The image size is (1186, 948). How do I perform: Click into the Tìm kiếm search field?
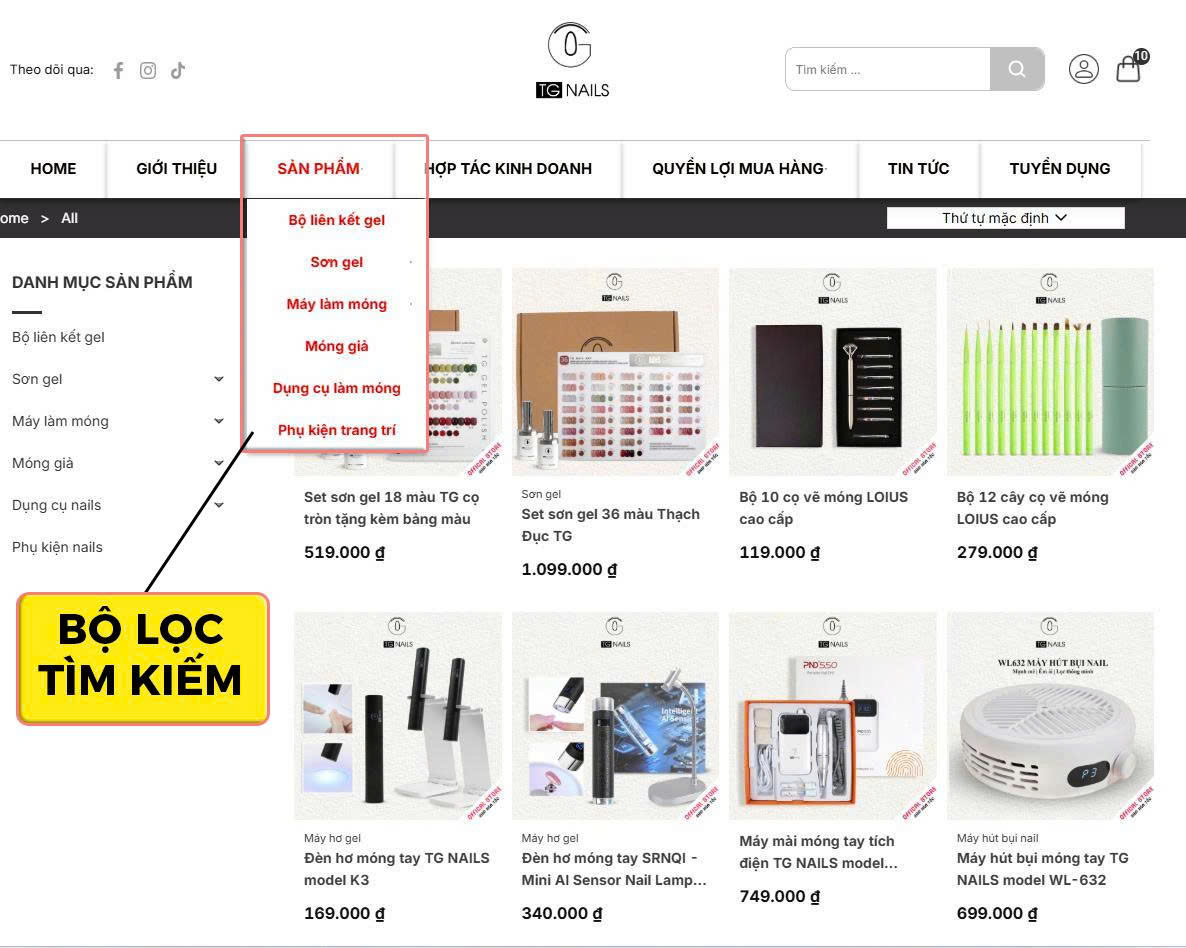(888, 69)
